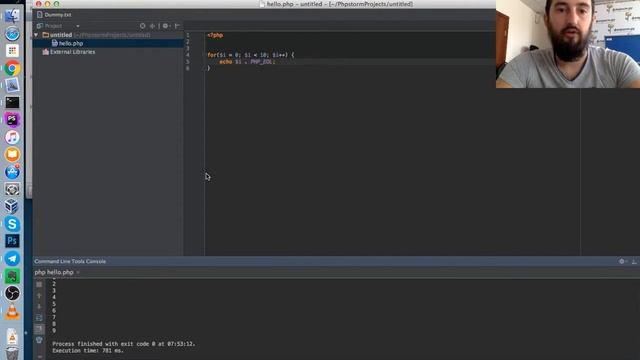Open Photoshop from the dock
The image size is (640, 360).
(x=12, y=241)
